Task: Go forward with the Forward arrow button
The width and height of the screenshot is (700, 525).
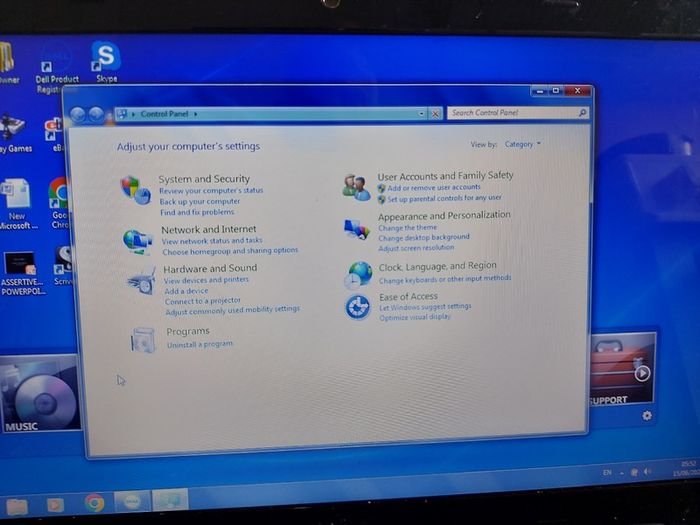Action: click(96, 115)
